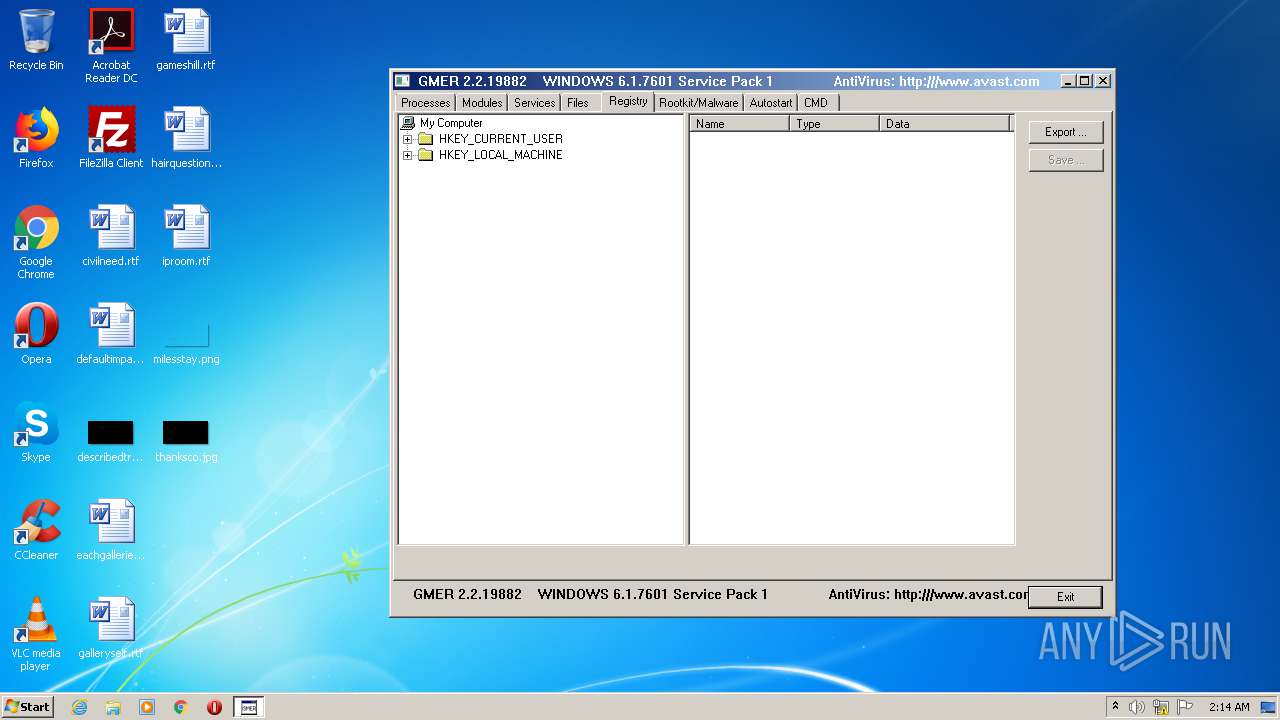Screen dimensions: 1280x720
Task: Launch Opera desktop shortcut
Action: click(36, 334)
